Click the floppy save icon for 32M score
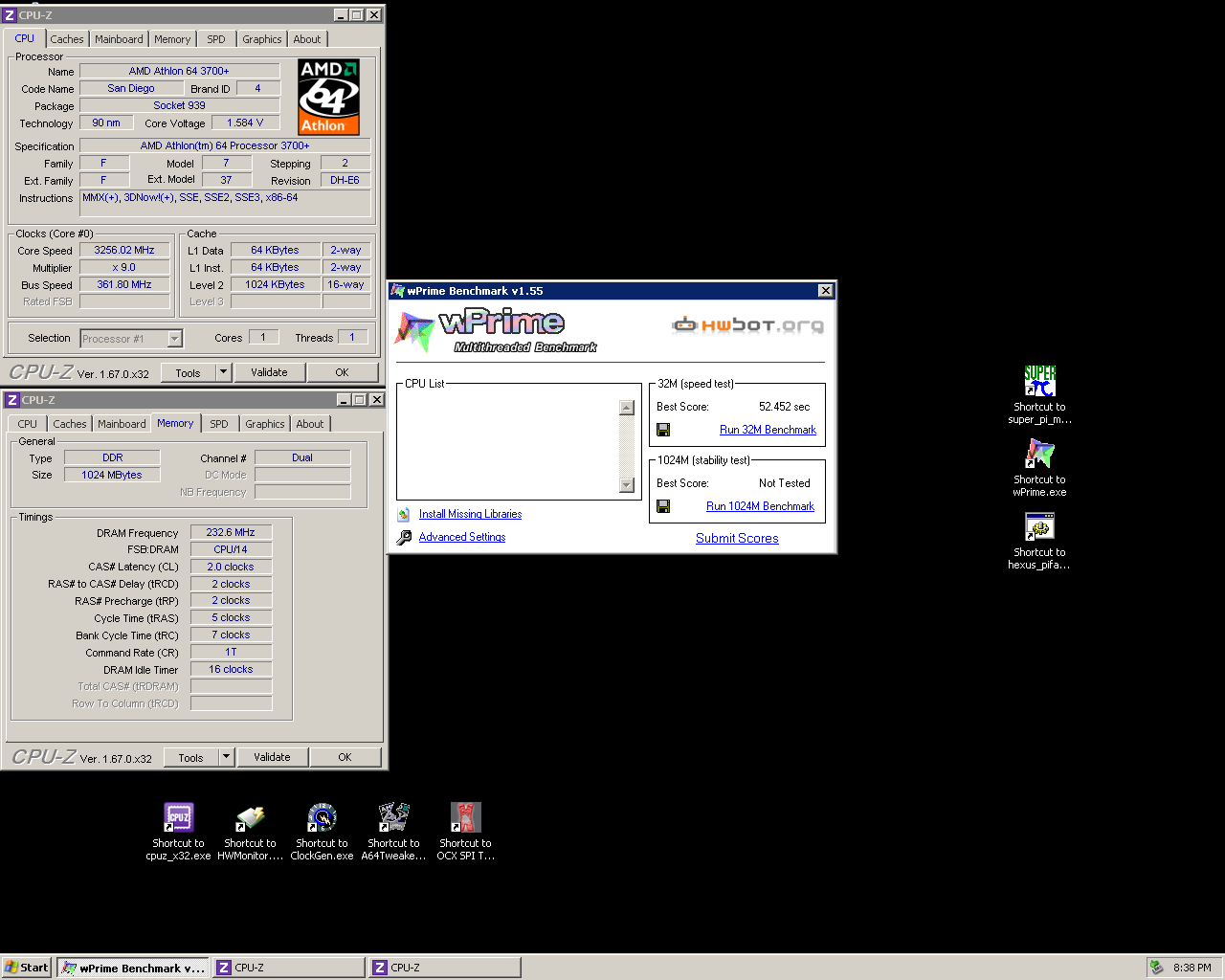The width and height of the screenshot is (1225, 980). tap(663, 430)
